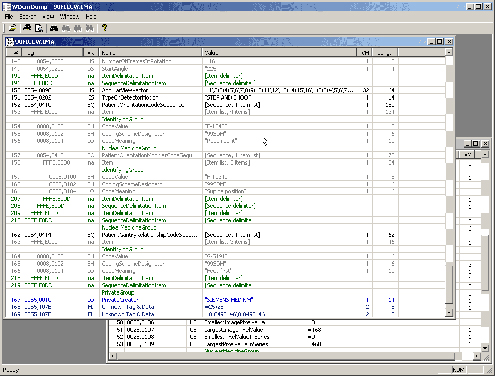Click the second greyed binoculars icon
Screen dimensions: 495x376
(78, 28)
